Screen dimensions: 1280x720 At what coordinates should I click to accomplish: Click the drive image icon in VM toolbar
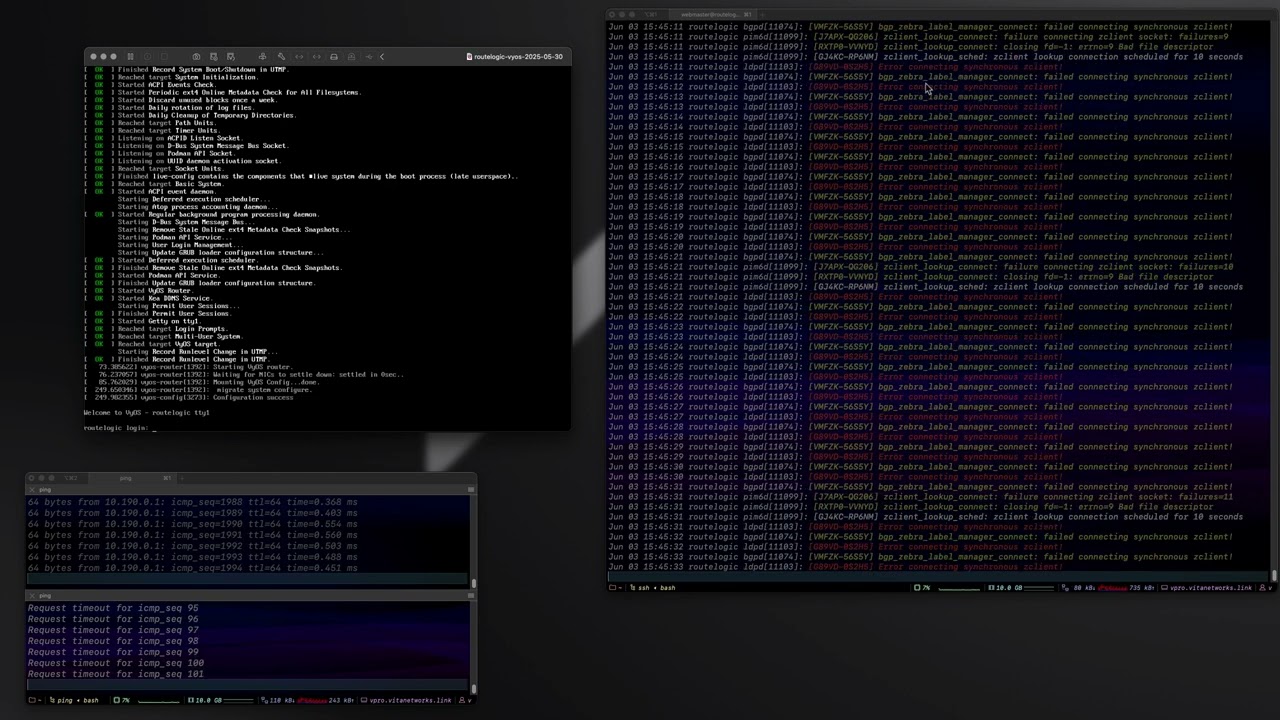tap(334, 57)
